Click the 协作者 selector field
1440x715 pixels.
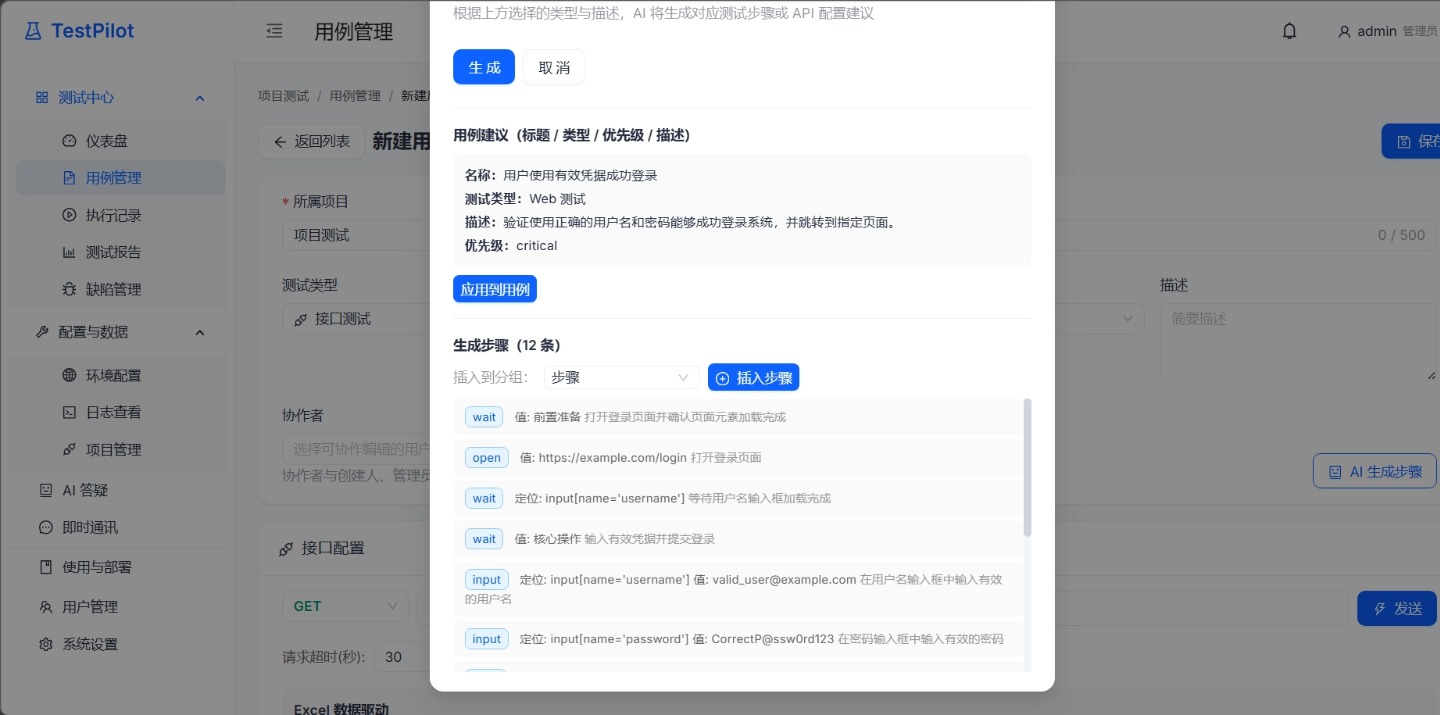pyautogui.click(x=356, y=449)
